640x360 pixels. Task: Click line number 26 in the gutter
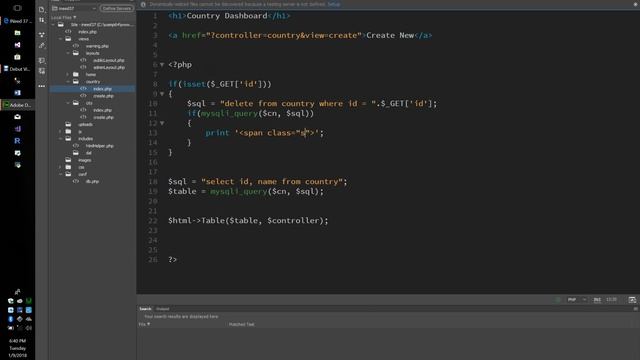[x=153, y=259]
